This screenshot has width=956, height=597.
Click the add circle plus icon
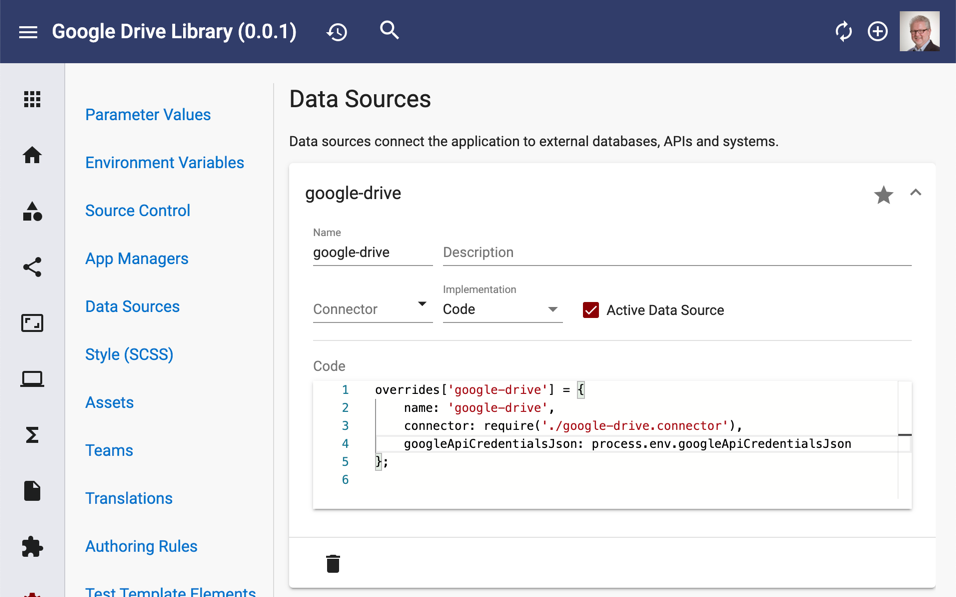(x=877, y=31)
